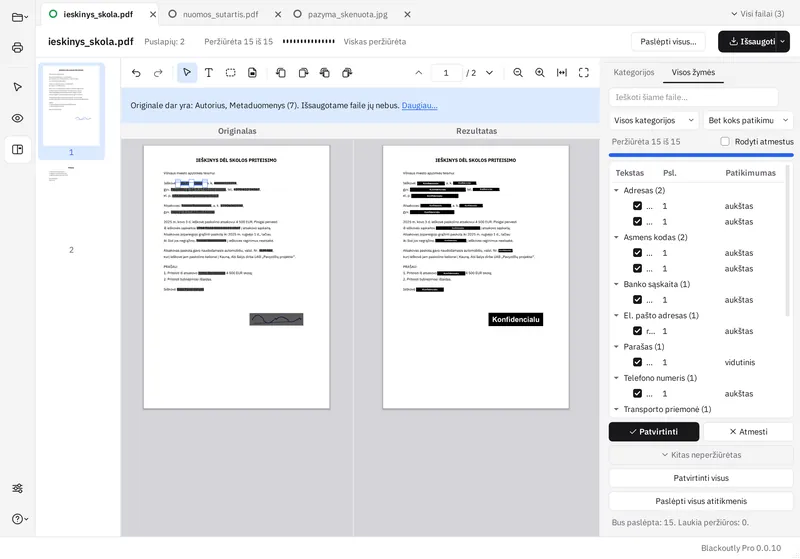800x559 pixels.
Task: Select the Visos žymės tab
Action: coord(693,72)
